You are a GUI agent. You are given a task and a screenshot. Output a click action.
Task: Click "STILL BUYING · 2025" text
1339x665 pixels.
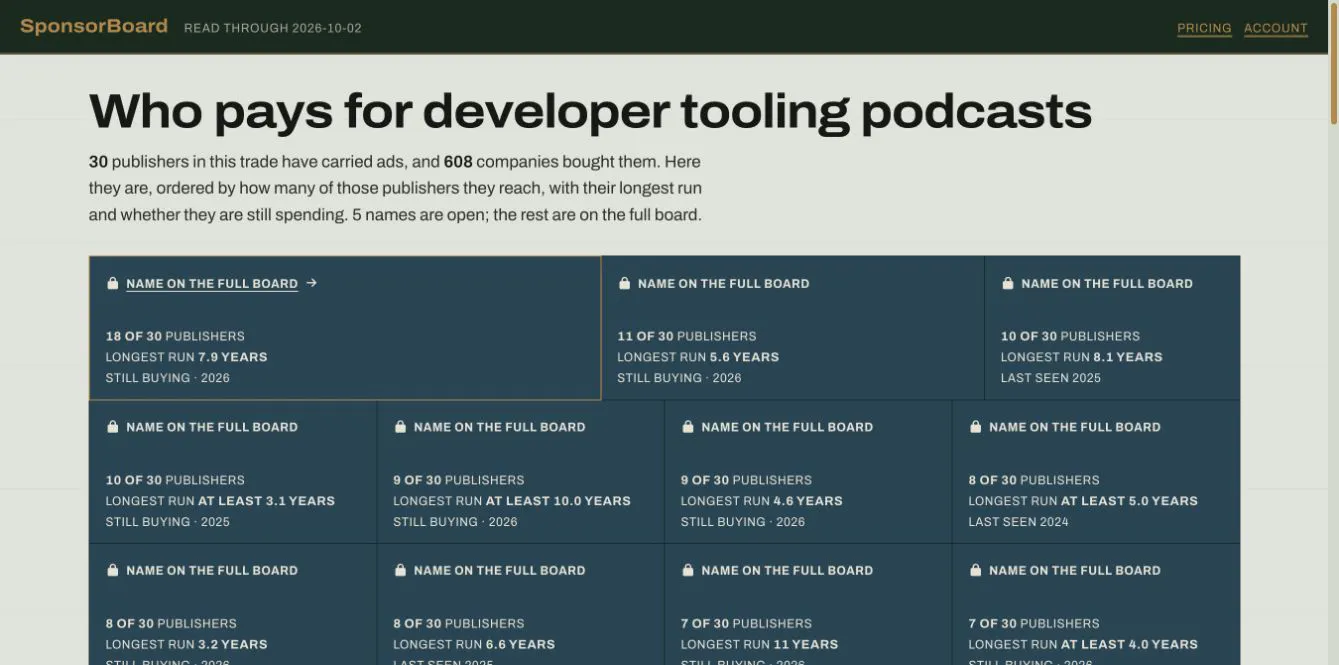pyautogui.click(x=168, y=522)
